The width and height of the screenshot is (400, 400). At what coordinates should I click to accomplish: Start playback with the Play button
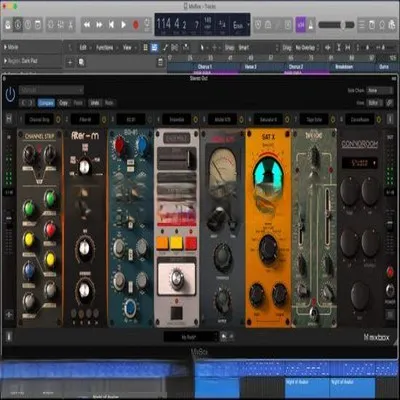(123, 25)
